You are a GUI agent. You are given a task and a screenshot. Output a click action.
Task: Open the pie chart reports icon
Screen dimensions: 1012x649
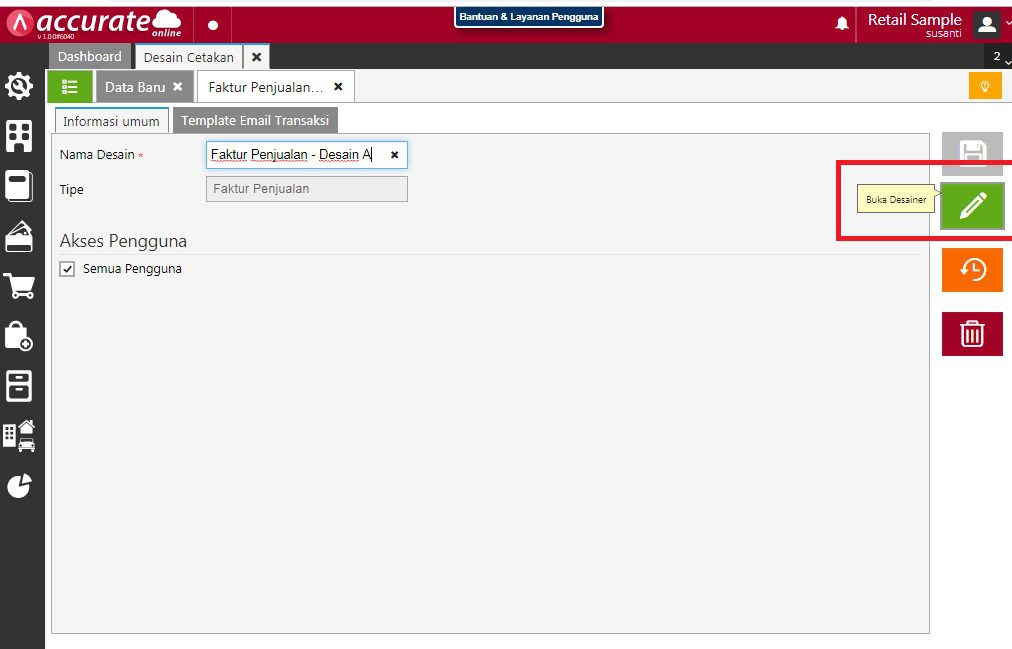click(19, 485)
